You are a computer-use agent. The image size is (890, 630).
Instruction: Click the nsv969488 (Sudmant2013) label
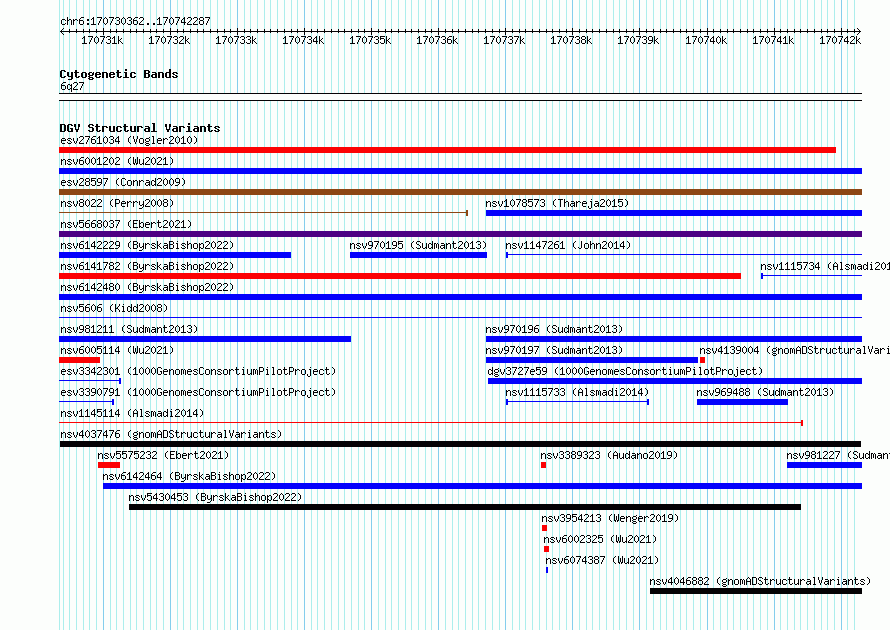765,392
